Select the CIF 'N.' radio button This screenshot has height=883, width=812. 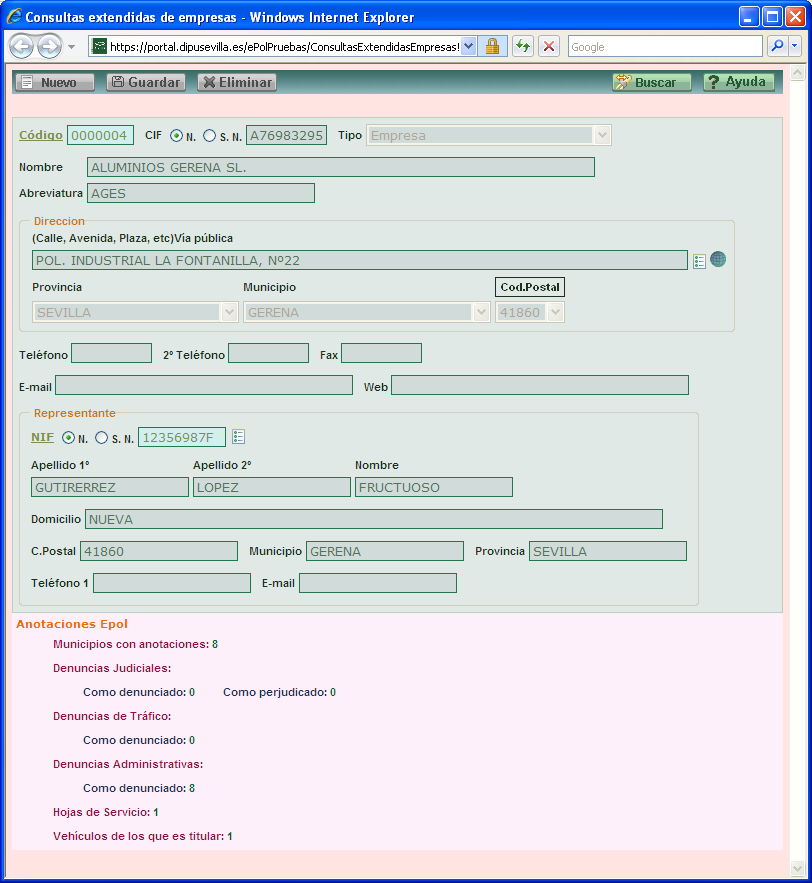click(176, 136)
